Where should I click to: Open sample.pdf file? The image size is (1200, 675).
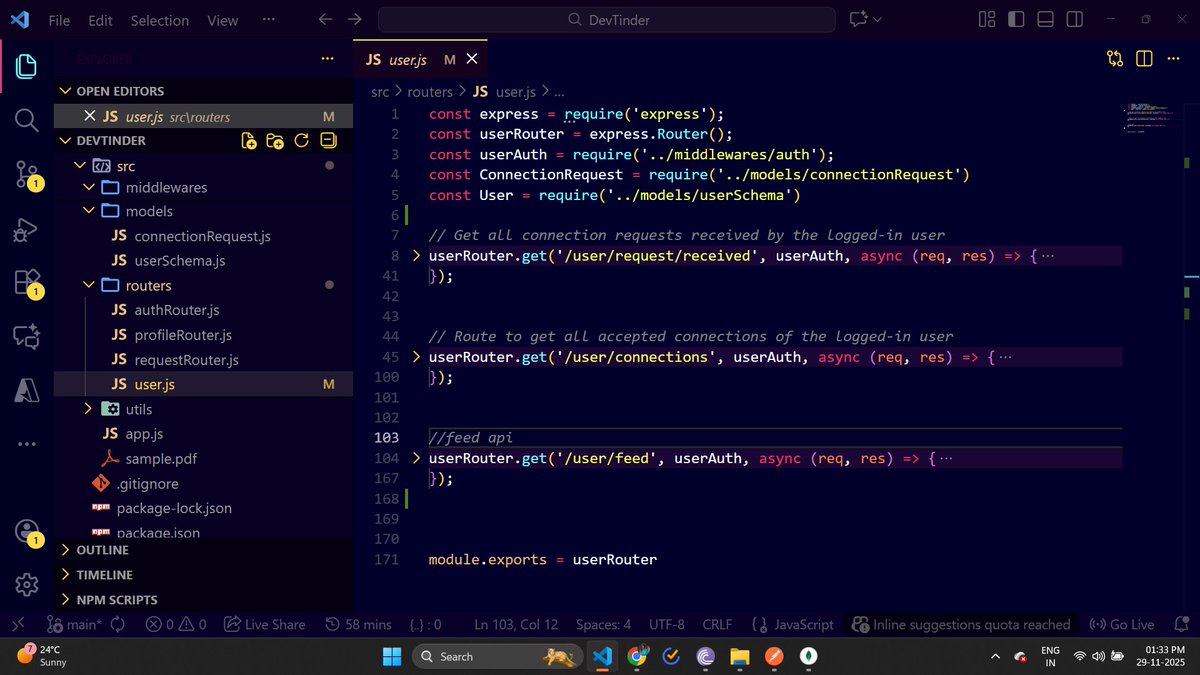(x=161, y=459)
